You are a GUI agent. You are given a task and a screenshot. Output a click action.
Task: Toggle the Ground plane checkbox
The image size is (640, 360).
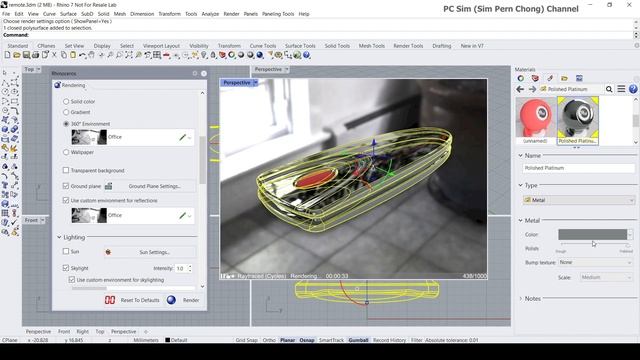(66, 186)
